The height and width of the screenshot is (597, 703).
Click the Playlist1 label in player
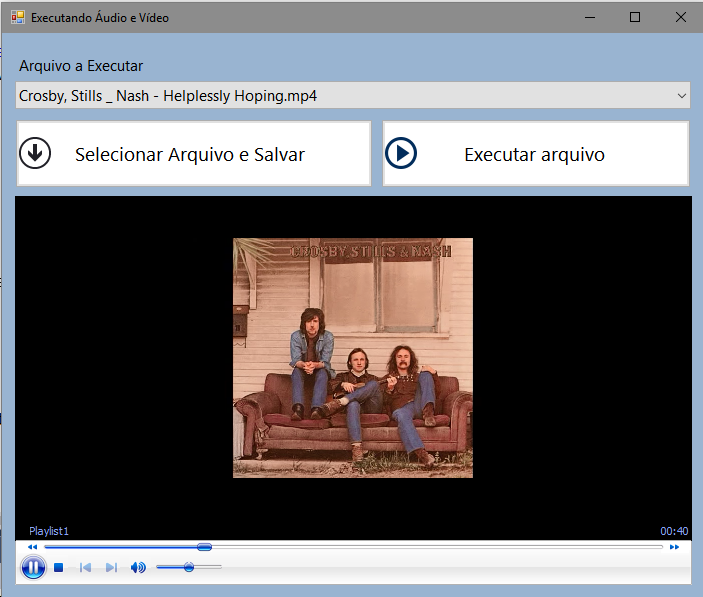point(49,531)
